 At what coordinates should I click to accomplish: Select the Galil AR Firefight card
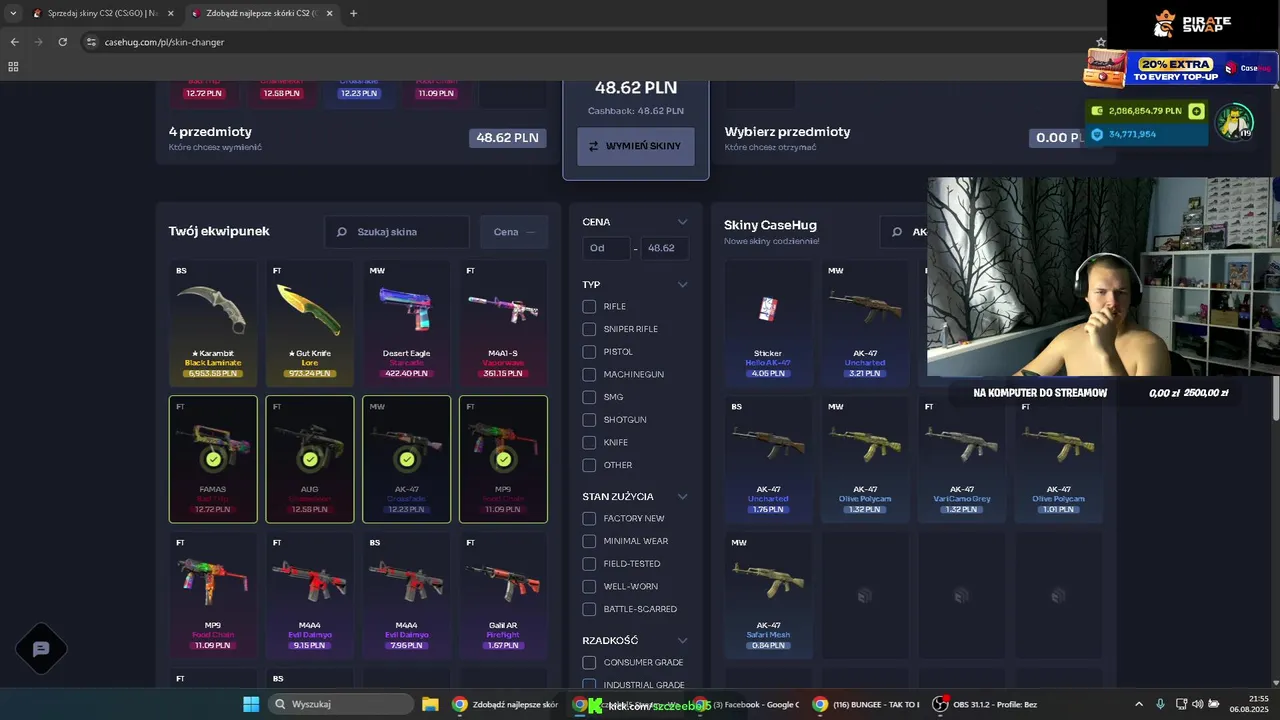point(503,595)
